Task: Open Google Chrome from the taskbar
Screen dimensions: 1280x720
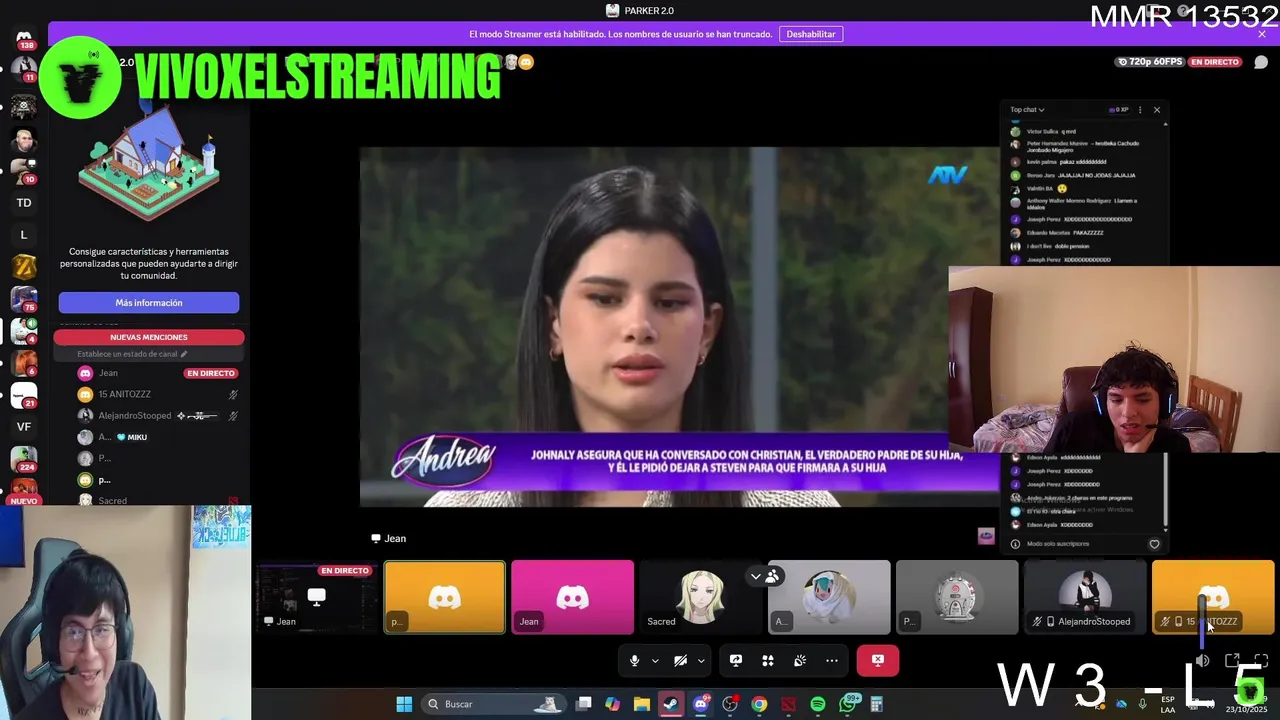Action: [759, 704]
